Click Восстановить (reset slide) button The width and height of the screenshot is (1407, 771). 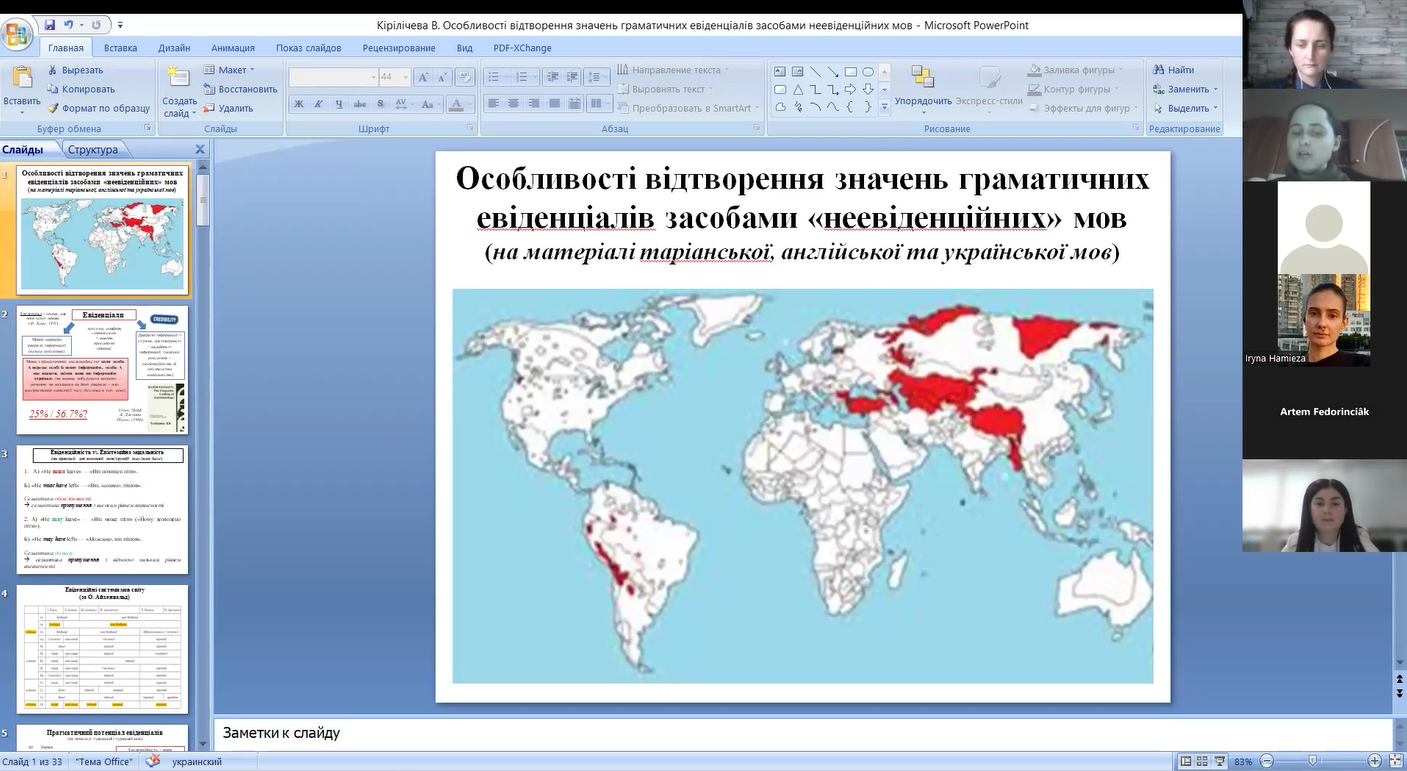click(240, 89)
